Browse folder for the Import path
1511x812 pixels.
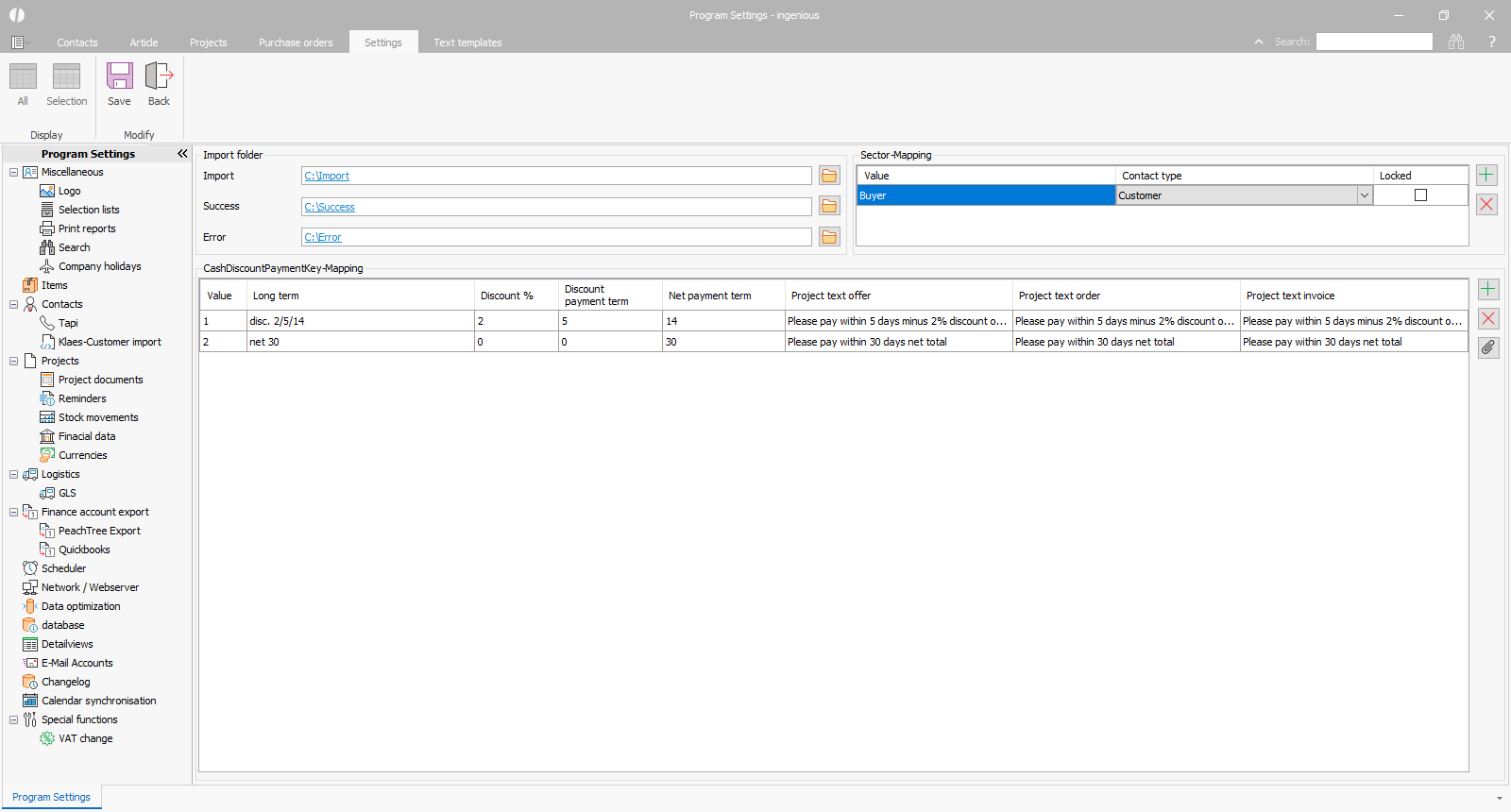pyautogui.click(x=829, y=177)
